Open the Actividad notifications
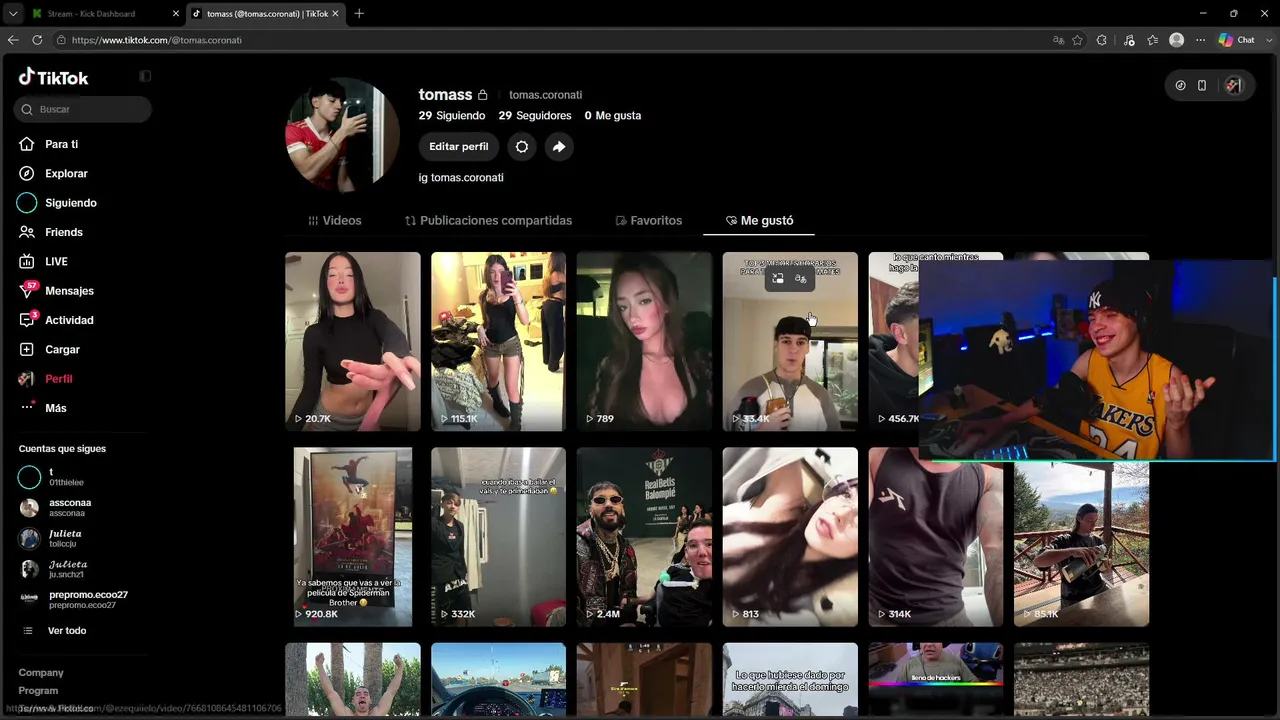 (69, 320)
